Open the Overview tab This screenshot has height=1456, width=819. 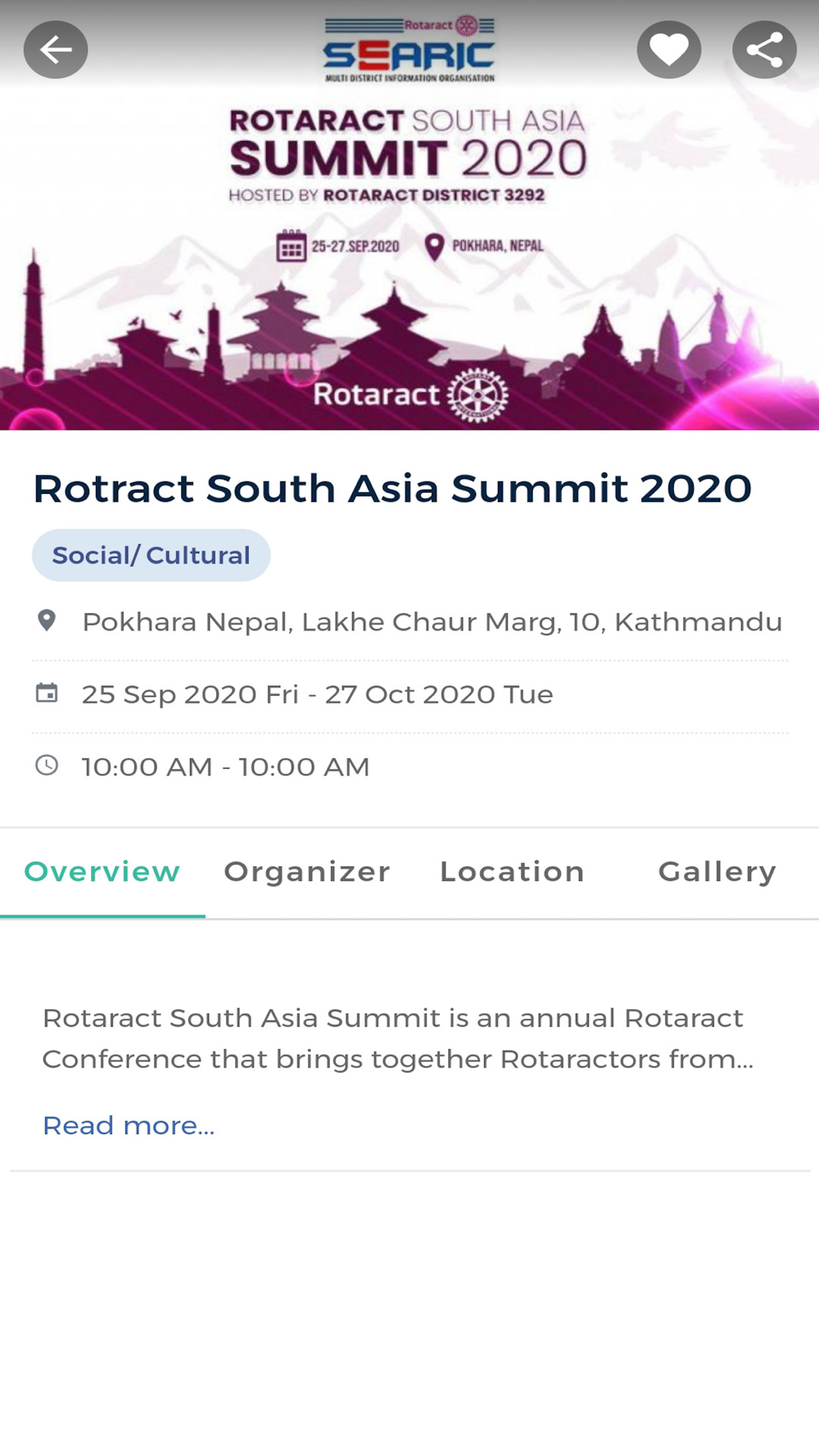tap(102, 872)
